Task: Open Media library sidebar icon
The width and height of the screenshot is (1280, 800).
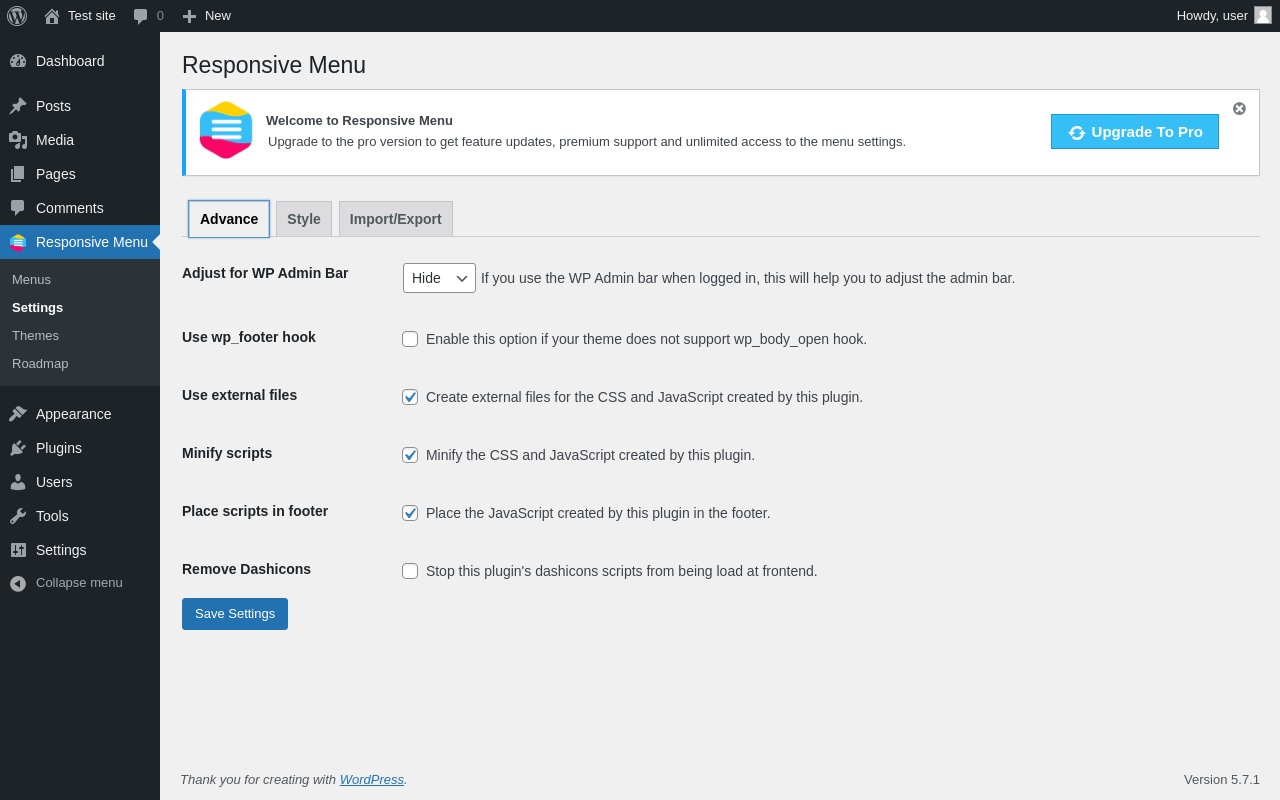Action: (x=18, y=140)
